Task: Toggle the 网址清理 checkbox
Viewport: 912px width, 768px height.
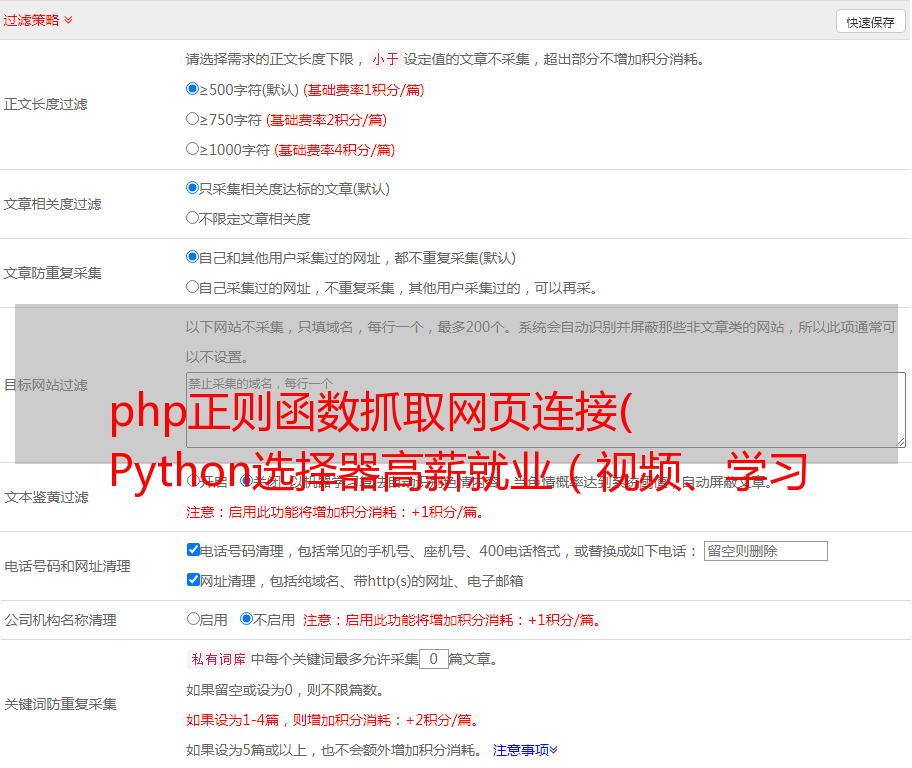Action: (194, 580)
